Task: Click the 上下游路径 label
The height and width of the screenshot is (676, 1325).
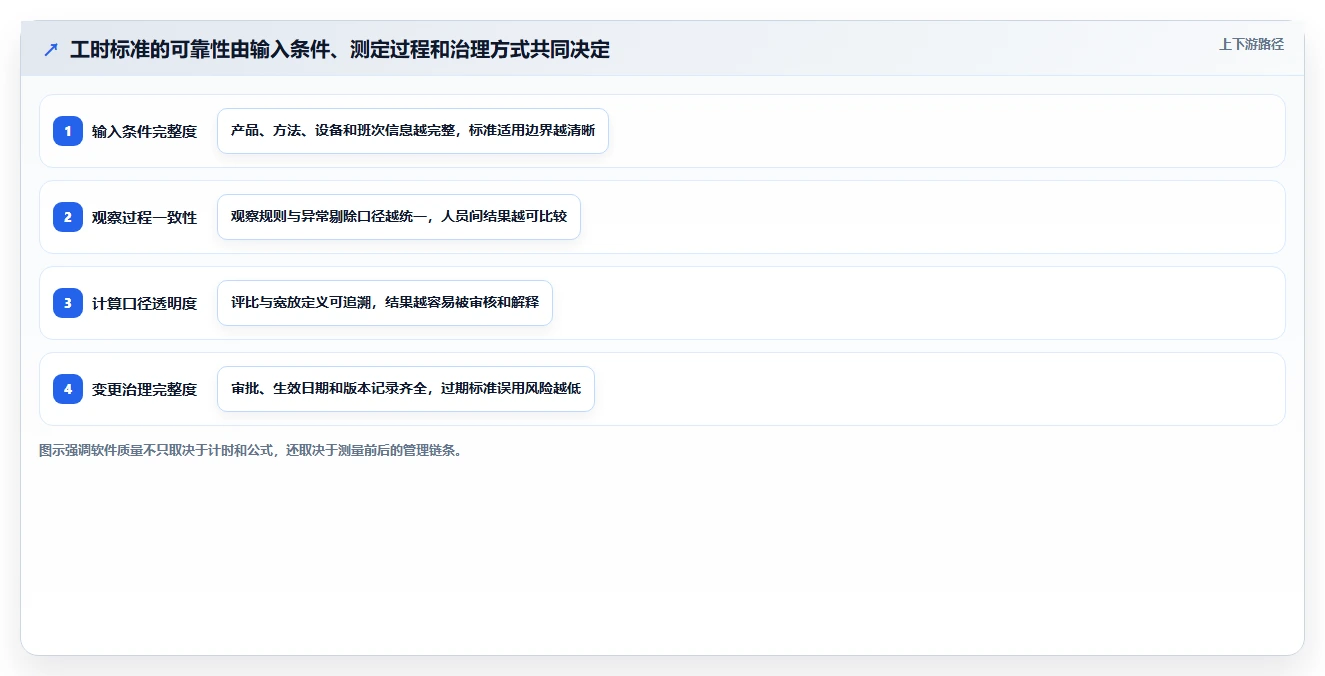Action: (1251, 44)
